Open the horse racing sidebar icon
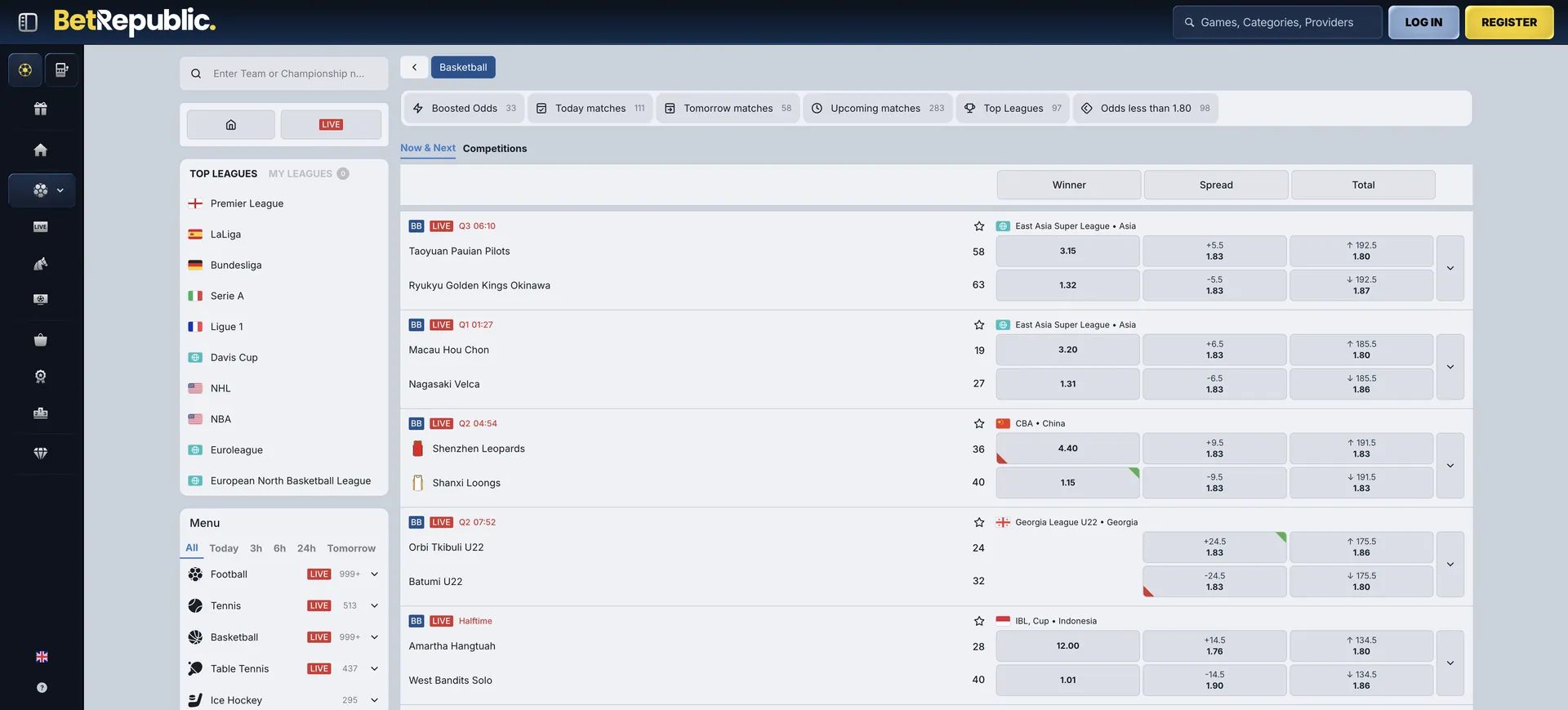The height and width of the screenshot is (710, 1568). tap(41, 263)
